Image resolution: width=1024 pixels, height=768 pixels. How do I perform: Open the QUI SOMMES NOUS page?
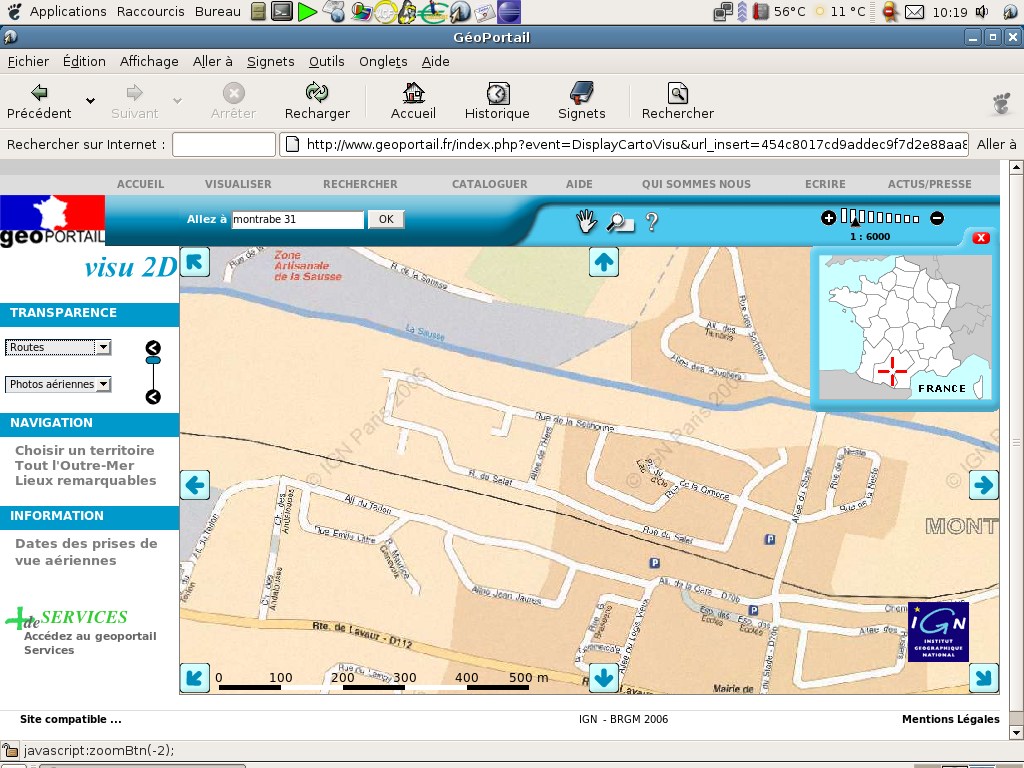pos(696,184)
